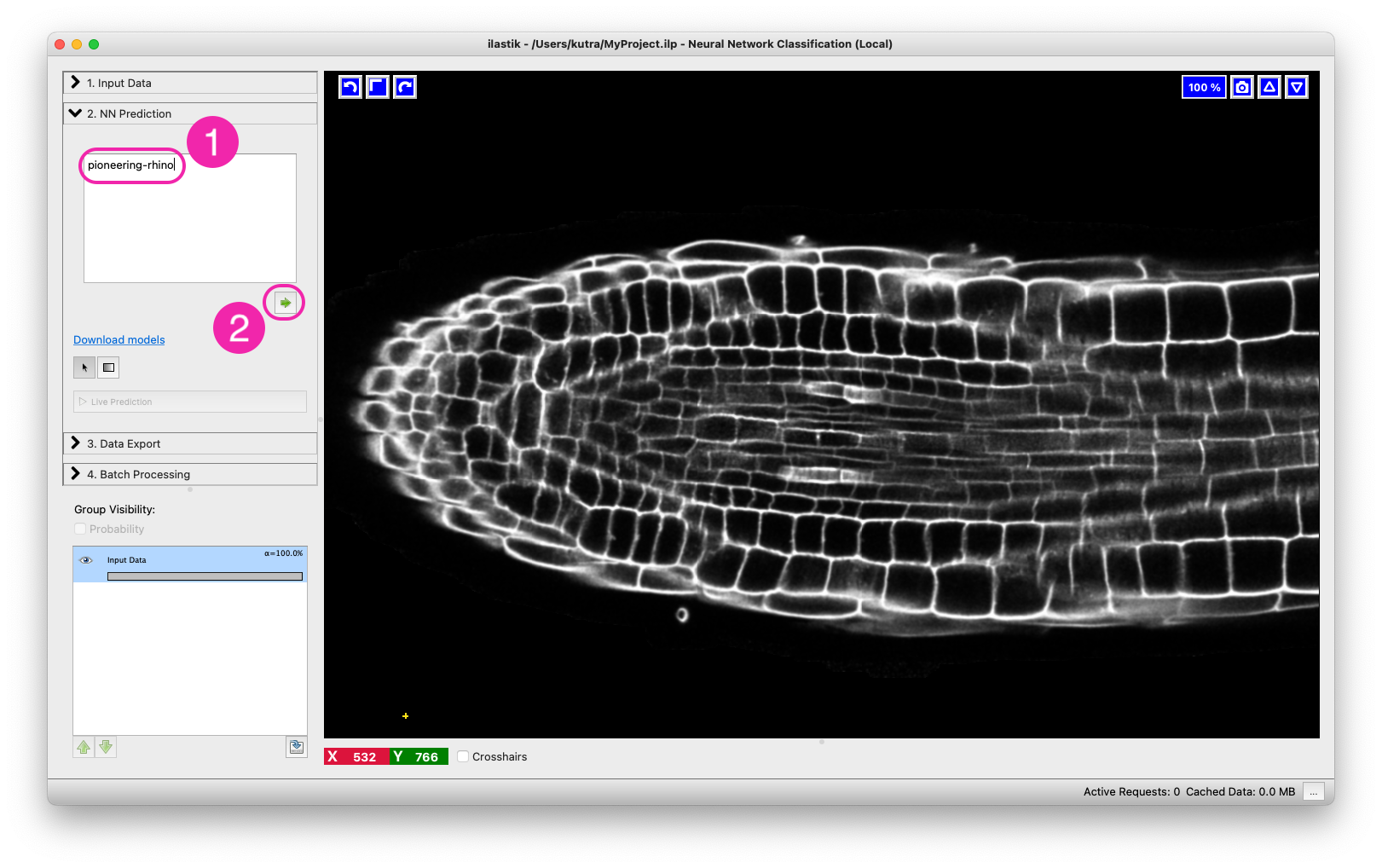
Task: Open the Download models link
Action: pos(119,339)
